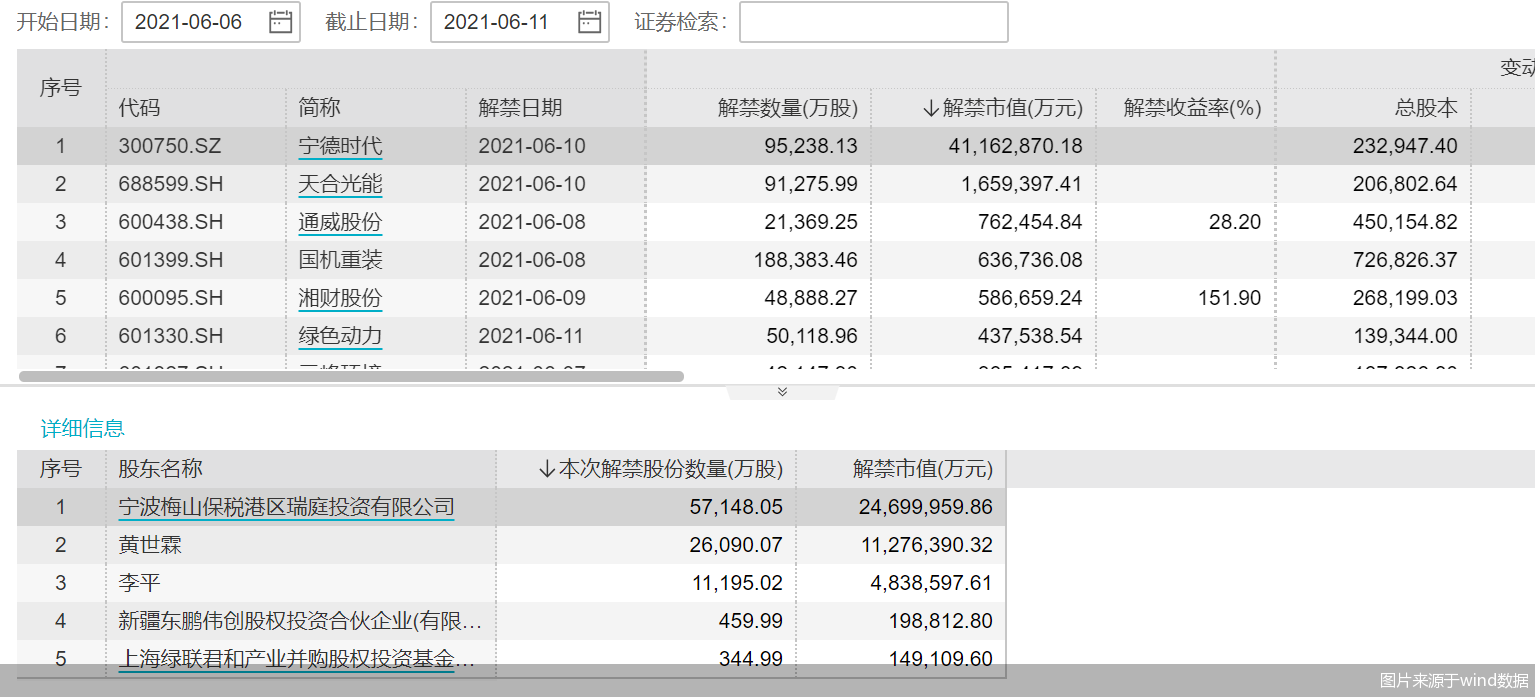Click unlock date 2021-06-09 cell
Image resolution: width=1535 pixels, height=697 pixels.
click(532, 298)
